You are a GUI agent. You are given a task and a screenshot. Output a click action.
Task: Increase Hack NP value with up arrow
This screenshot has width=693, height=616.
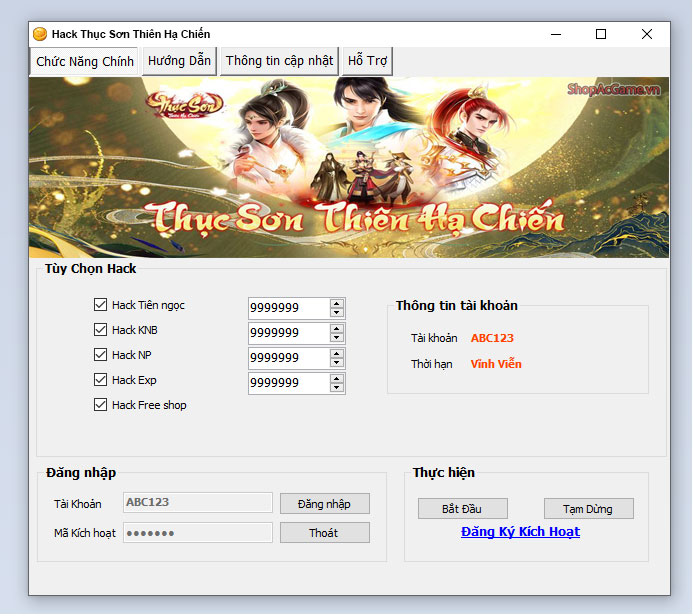tap(337, 354)
